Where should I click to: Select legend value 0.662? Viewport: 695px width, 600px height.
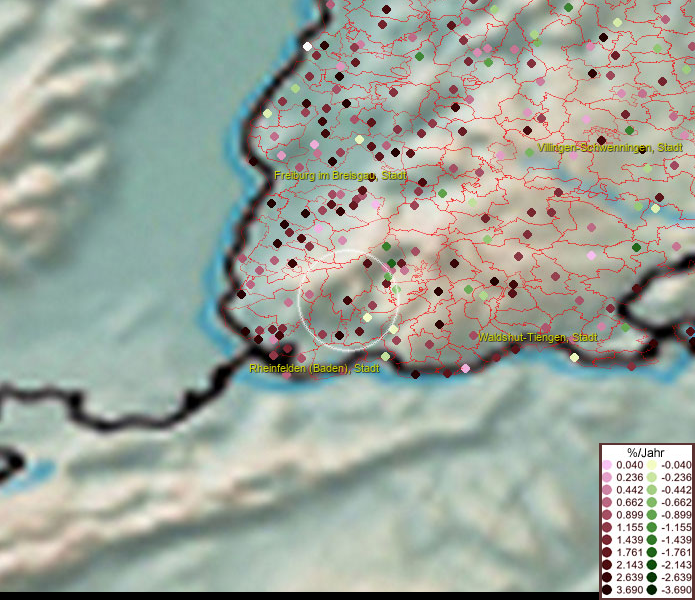(x=629, y=503)
